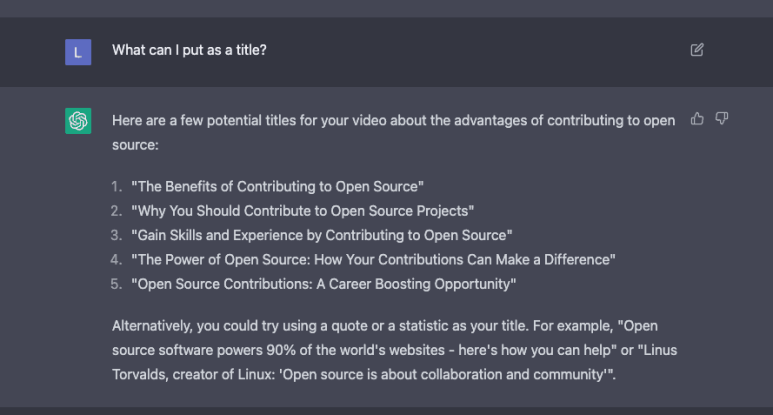Click list number 3 marker

(116, 235)
